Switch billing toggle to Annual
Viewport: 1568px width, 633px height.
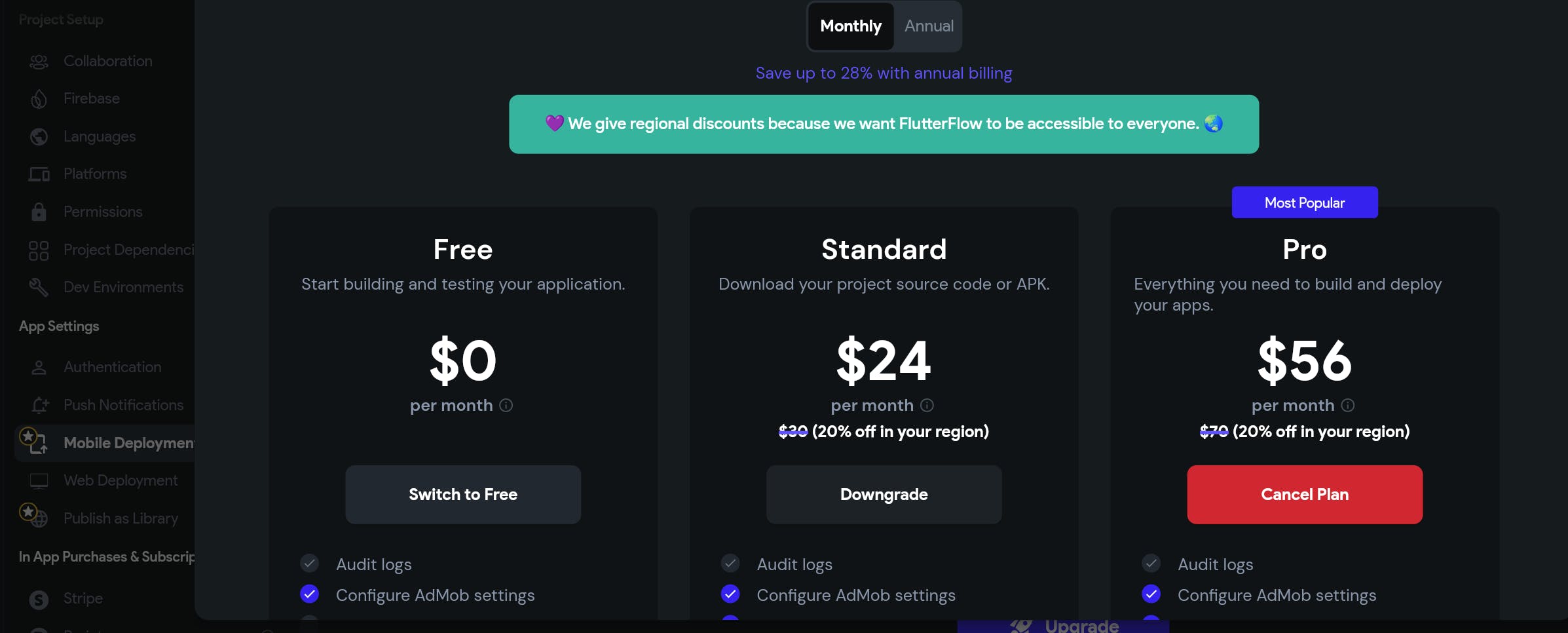tap(929, 26)
